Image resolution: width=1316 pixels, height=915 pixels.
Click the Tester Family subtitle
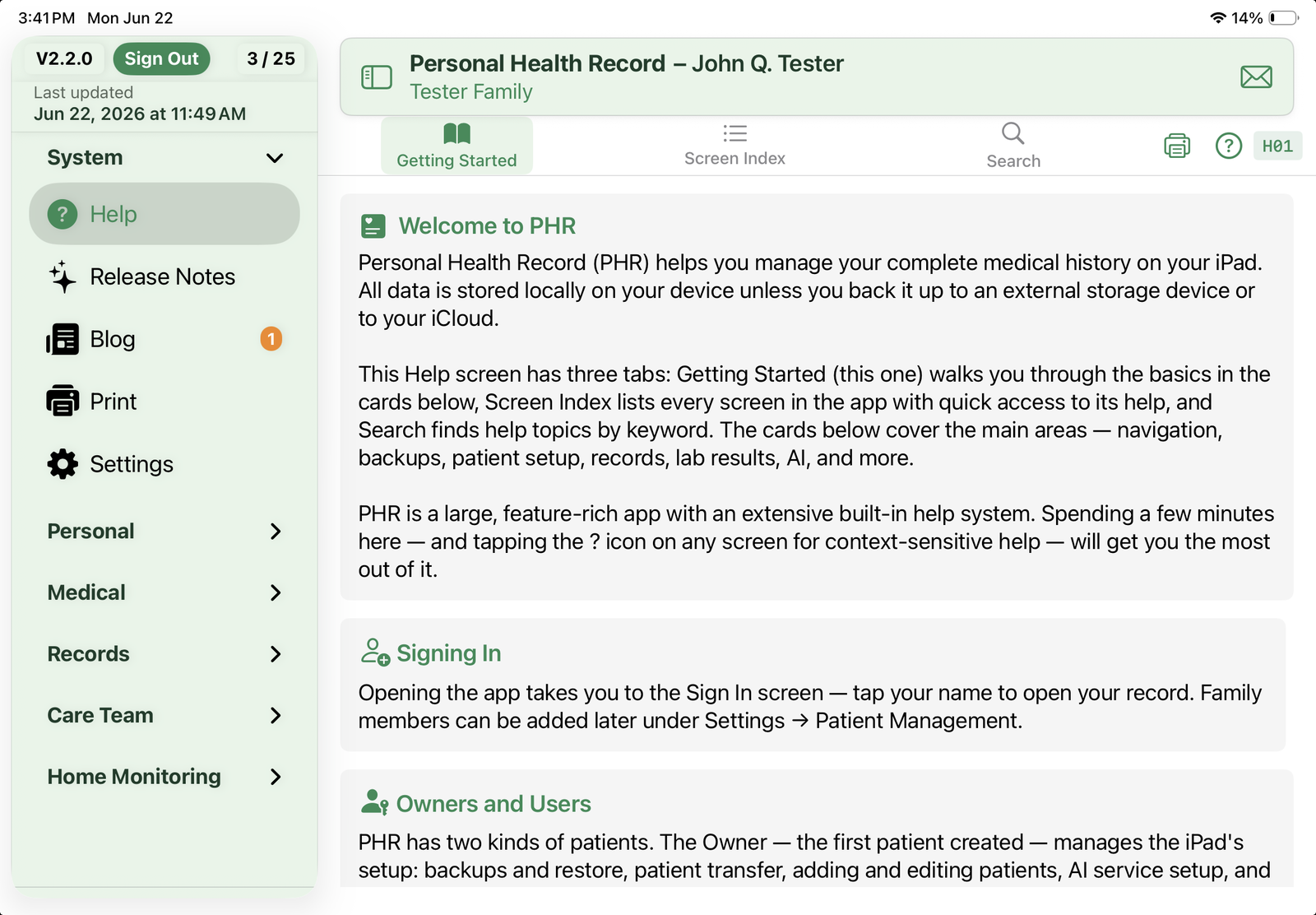tap(471, 92)
